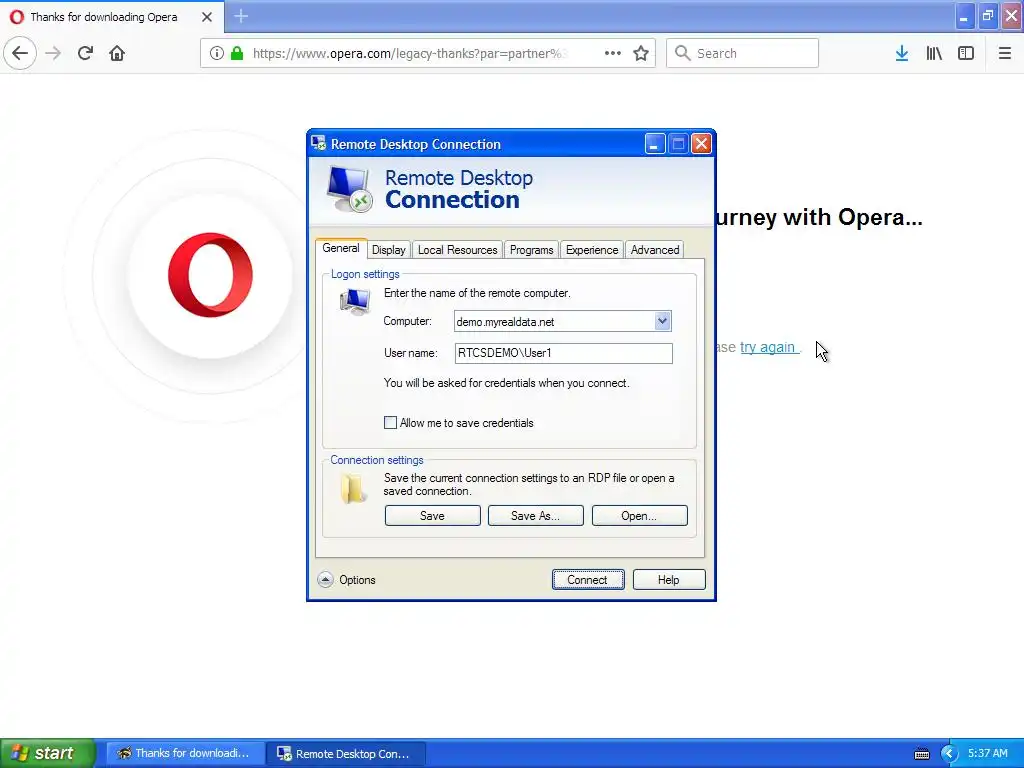Click the forward navigation arrow

(x=53, y=53)
